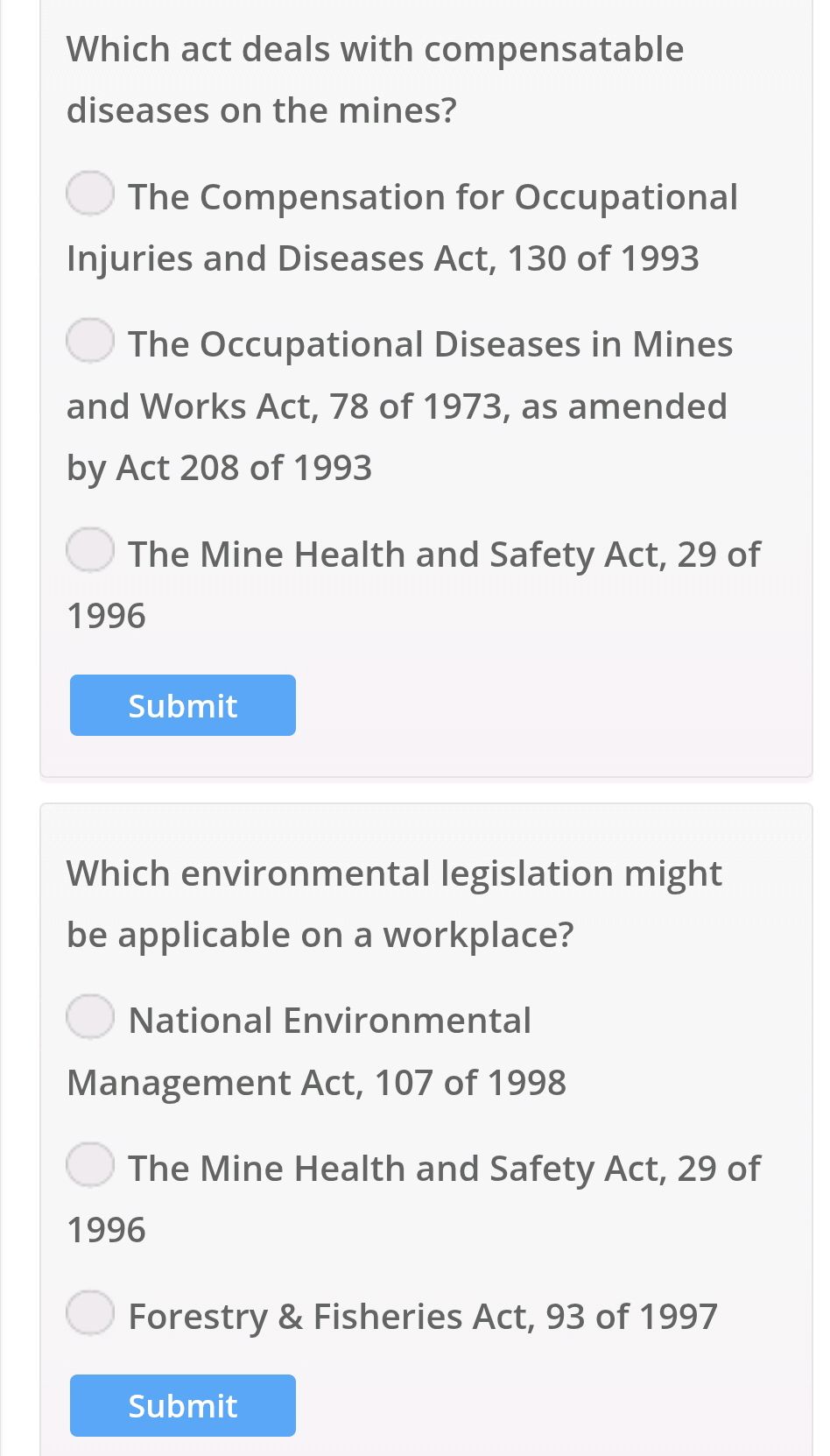Click the 'as amended by Act 208 of 1993' text

point(219,468)
